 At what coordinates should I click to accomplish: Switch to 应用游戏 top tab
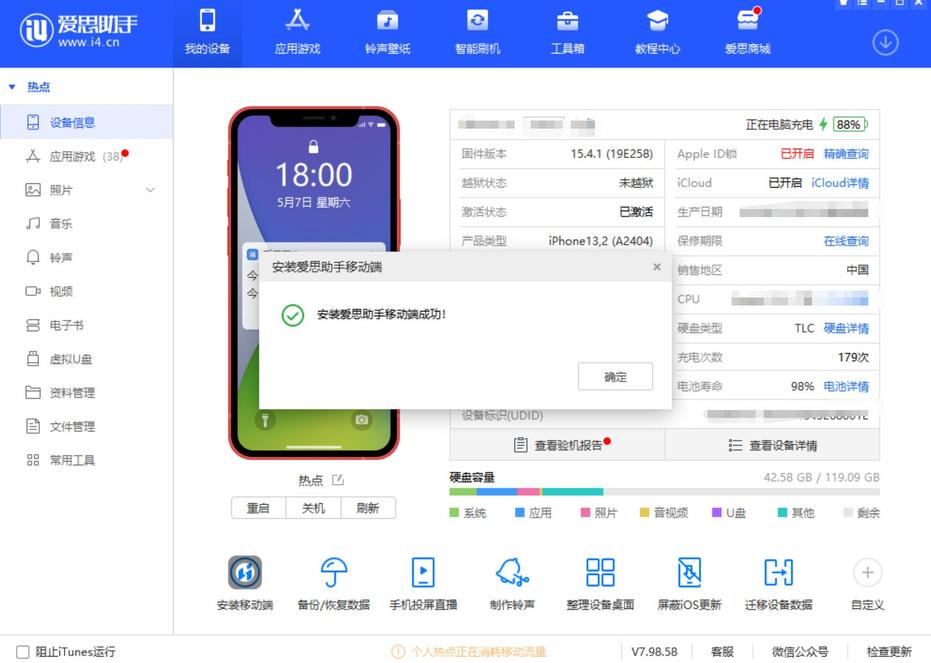point(297,33)
